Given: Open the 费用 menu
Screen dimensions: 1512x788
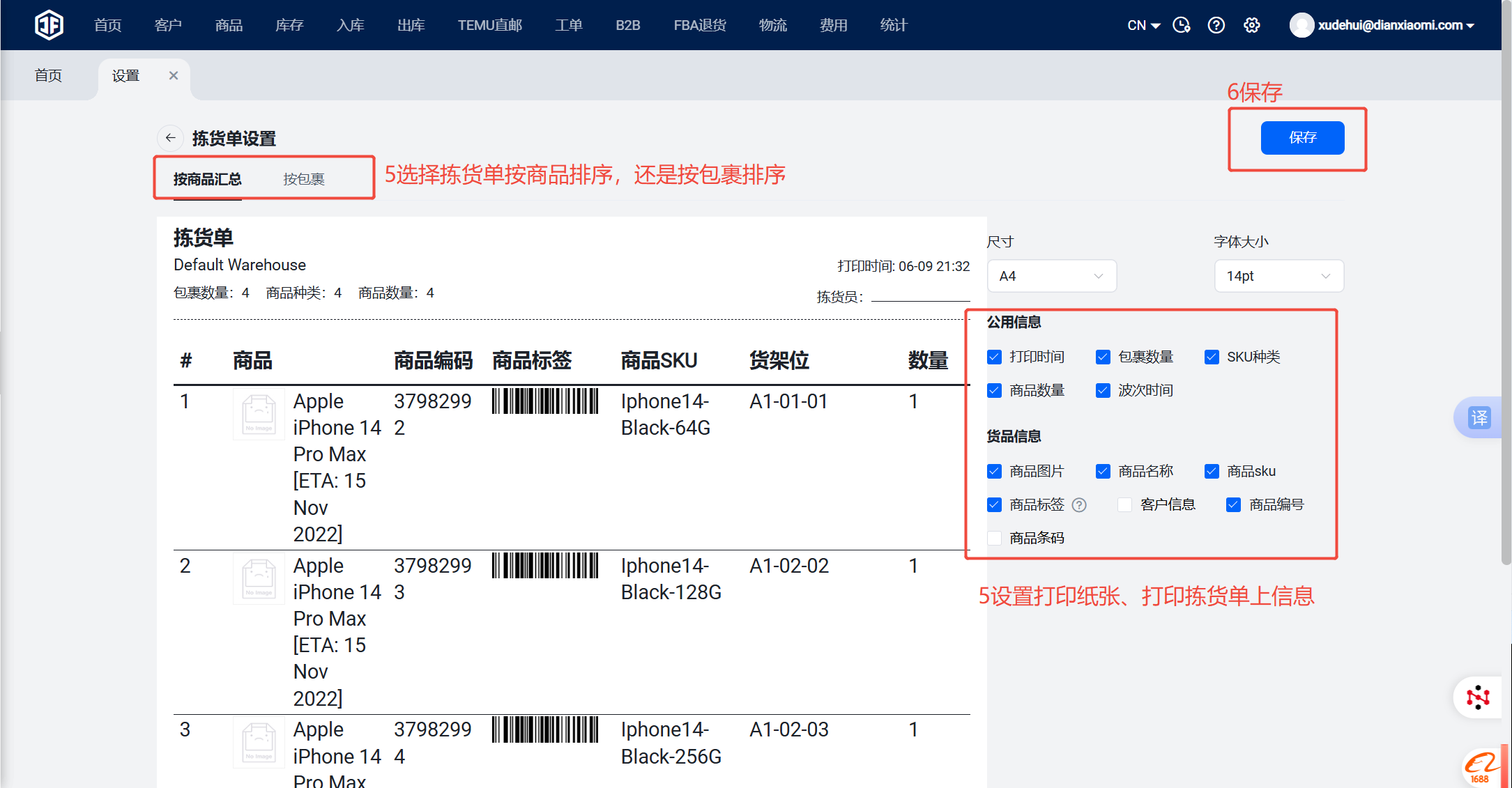Looking at the screenshot, I should (x=834, y=25).
